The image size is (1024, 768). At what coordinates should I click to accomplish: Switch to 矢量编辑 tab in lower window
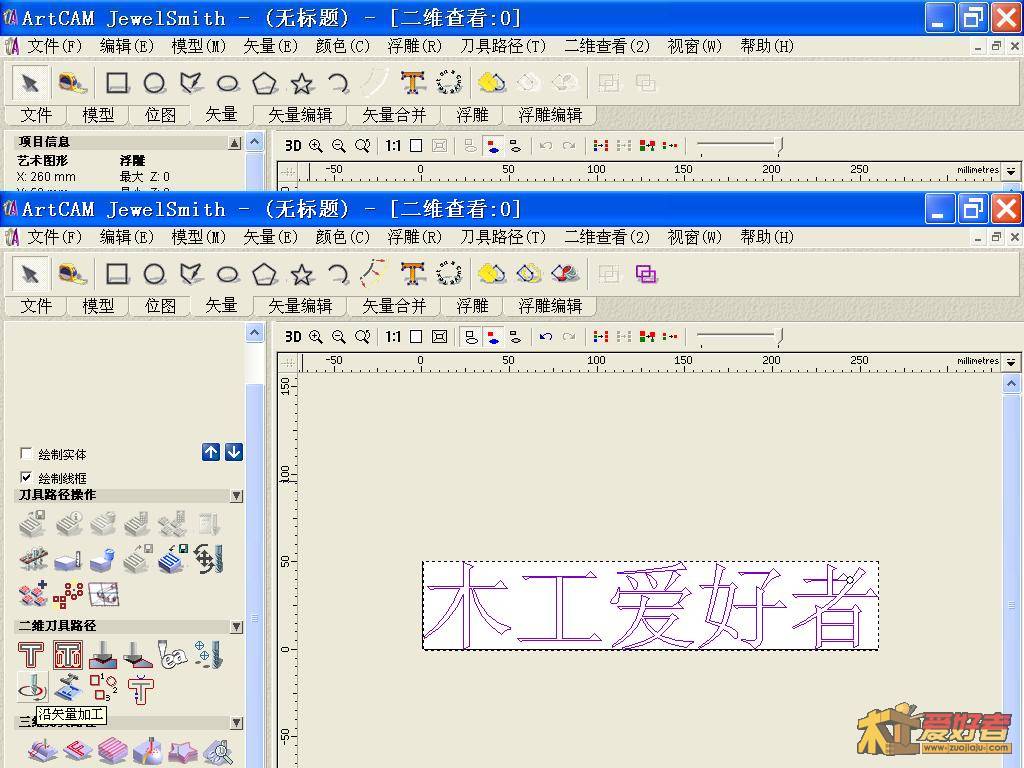coord(300,306)
